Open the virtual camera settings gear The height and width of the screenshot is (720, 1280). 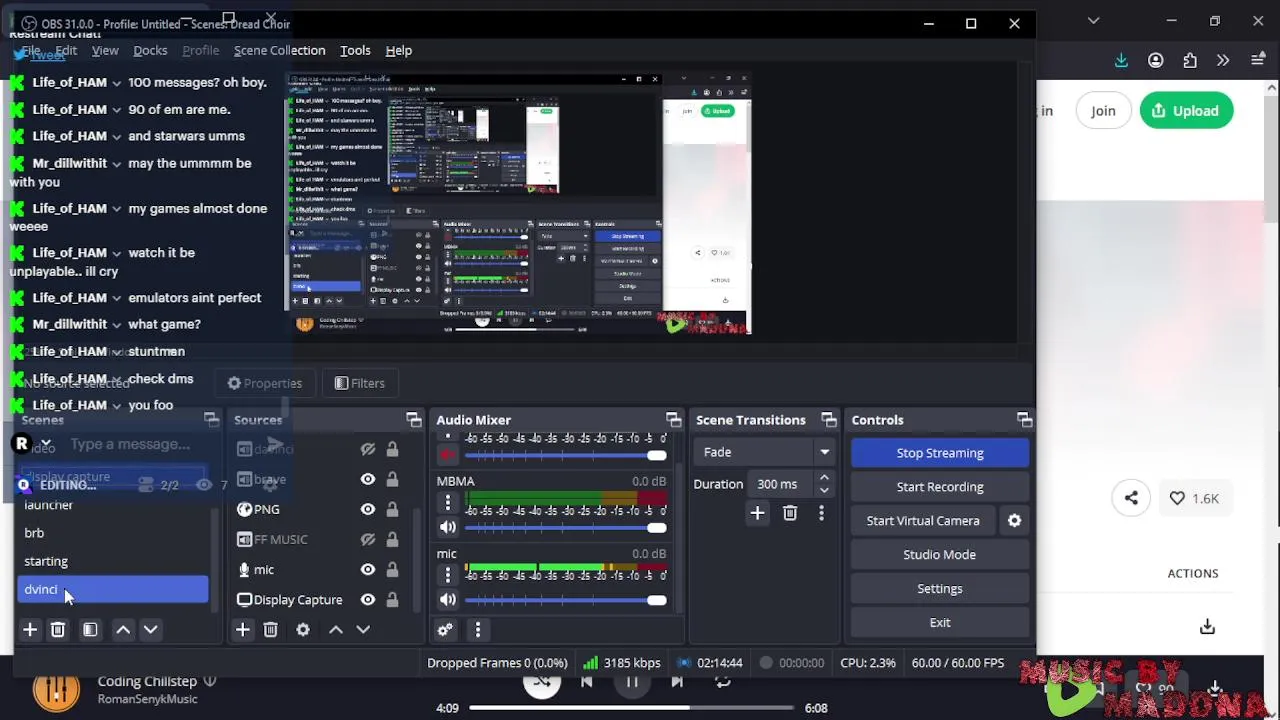tap(1014, 520)
